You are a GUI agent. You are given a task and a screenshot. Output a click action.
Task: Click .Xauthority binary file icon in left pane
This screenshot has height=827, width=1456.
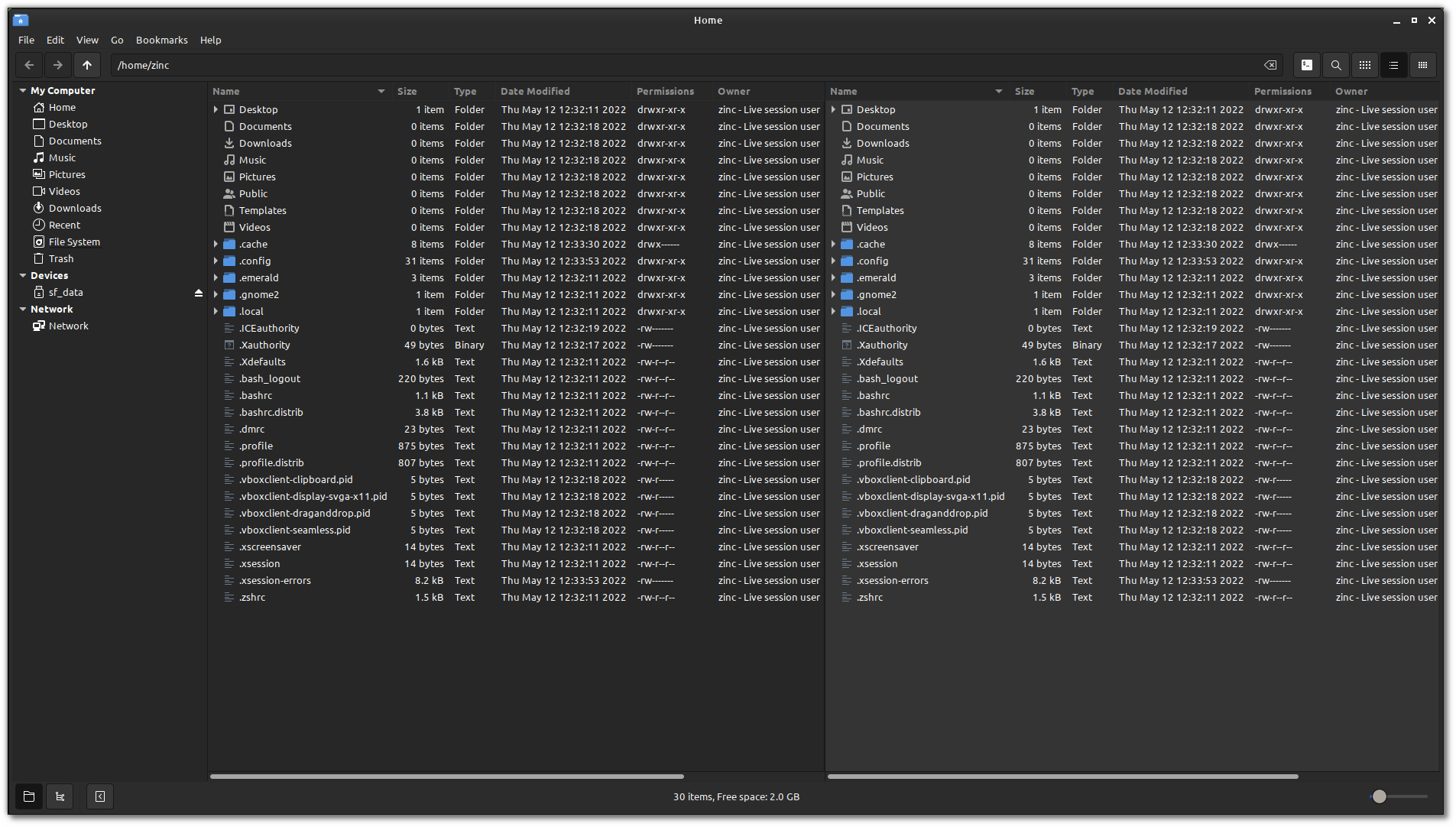[229, 345]
